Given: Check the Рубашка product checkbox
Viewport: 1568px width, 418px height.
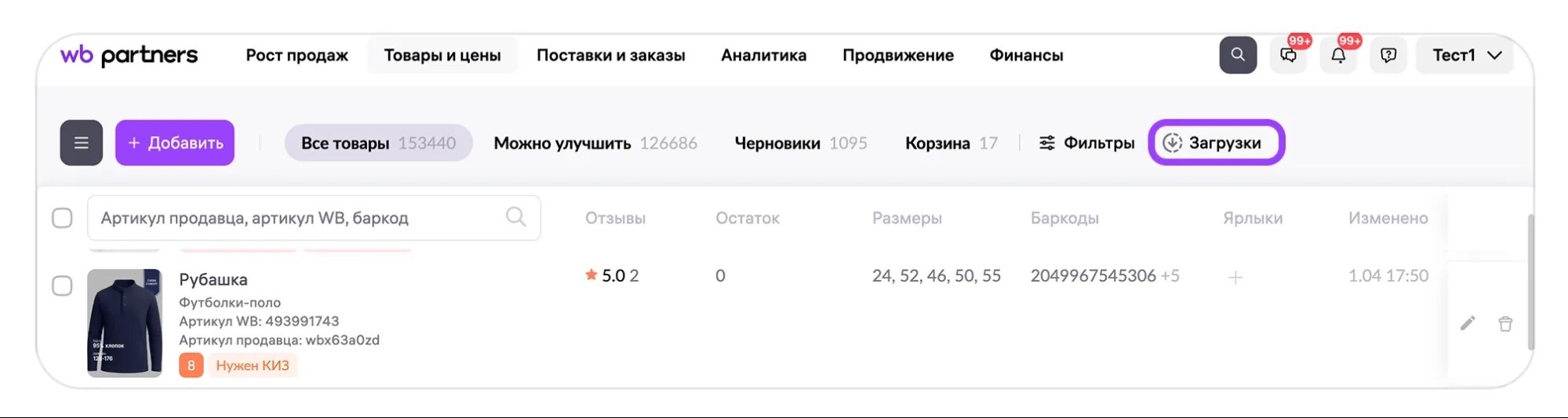Looking at the screenshot, I should point(62,285).
